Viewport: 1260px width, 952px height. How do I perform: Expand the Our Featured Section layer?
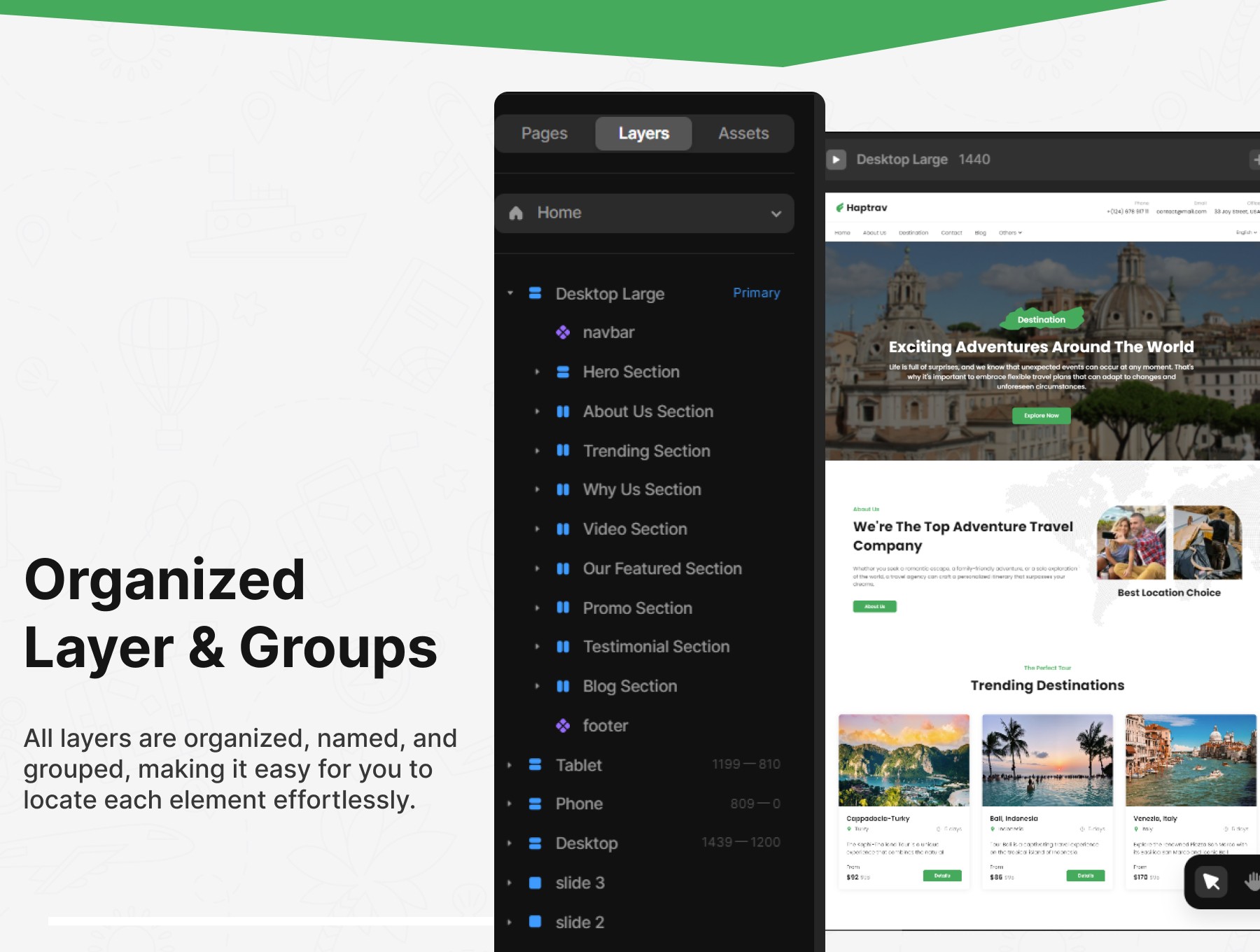tap(537, 568)
